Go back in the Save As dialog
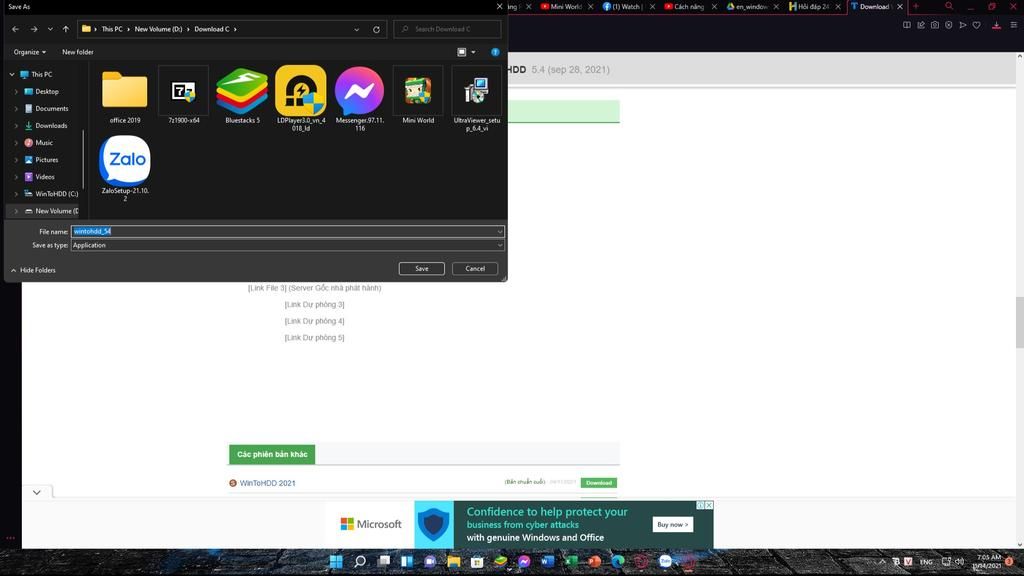Screen dimensions: 1024x576 16,29
